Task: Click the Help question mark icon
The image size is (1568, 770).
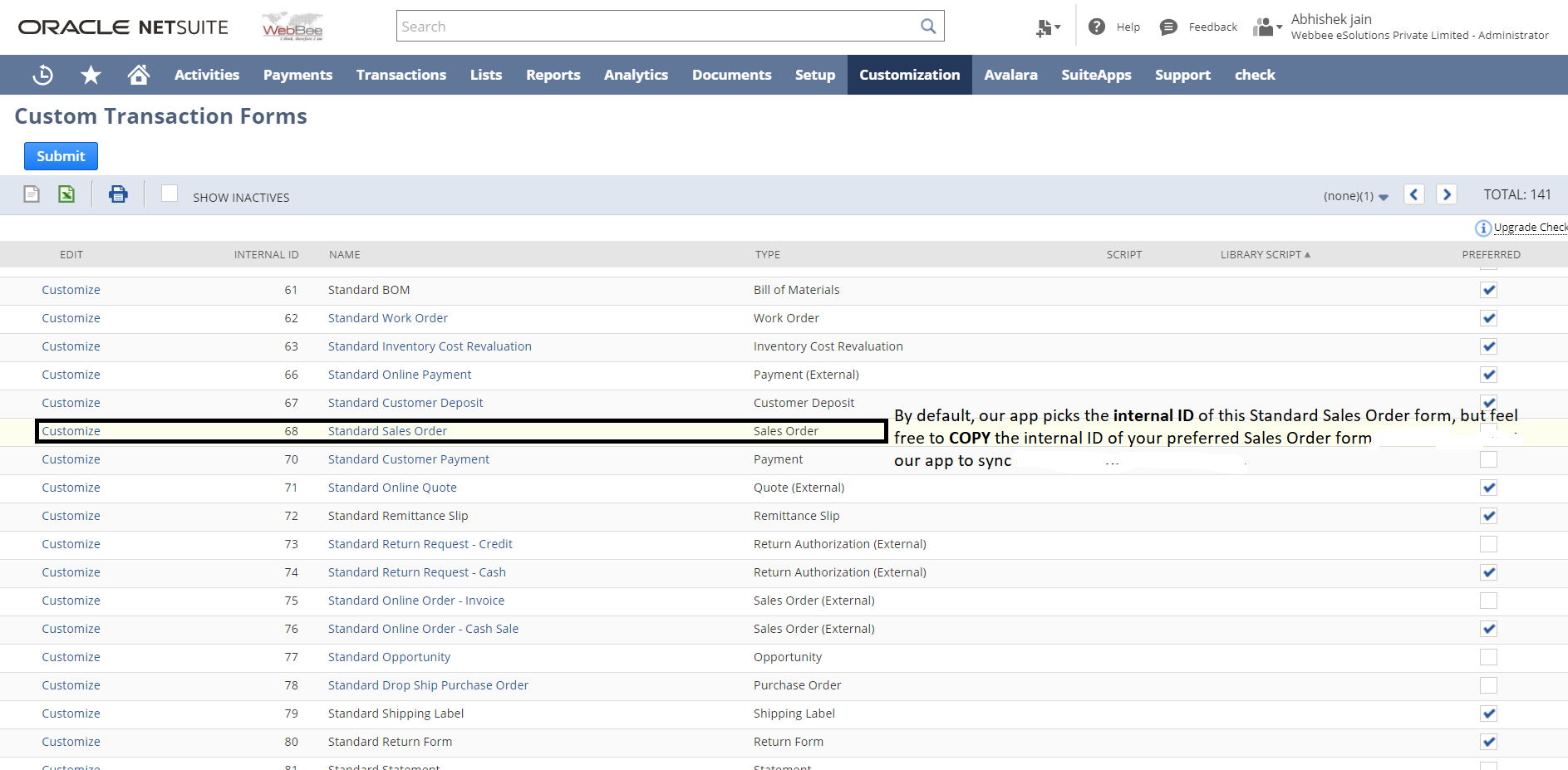Action: tap(1097, 27)
